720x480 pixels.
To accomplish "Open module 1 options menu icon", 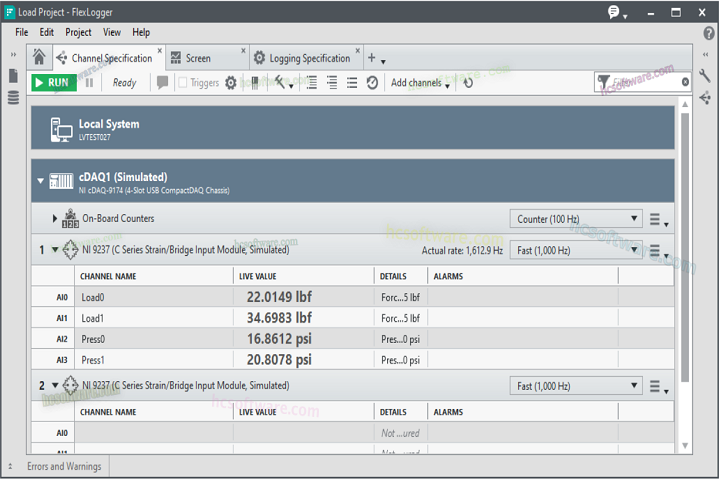I will pos(658,251).
